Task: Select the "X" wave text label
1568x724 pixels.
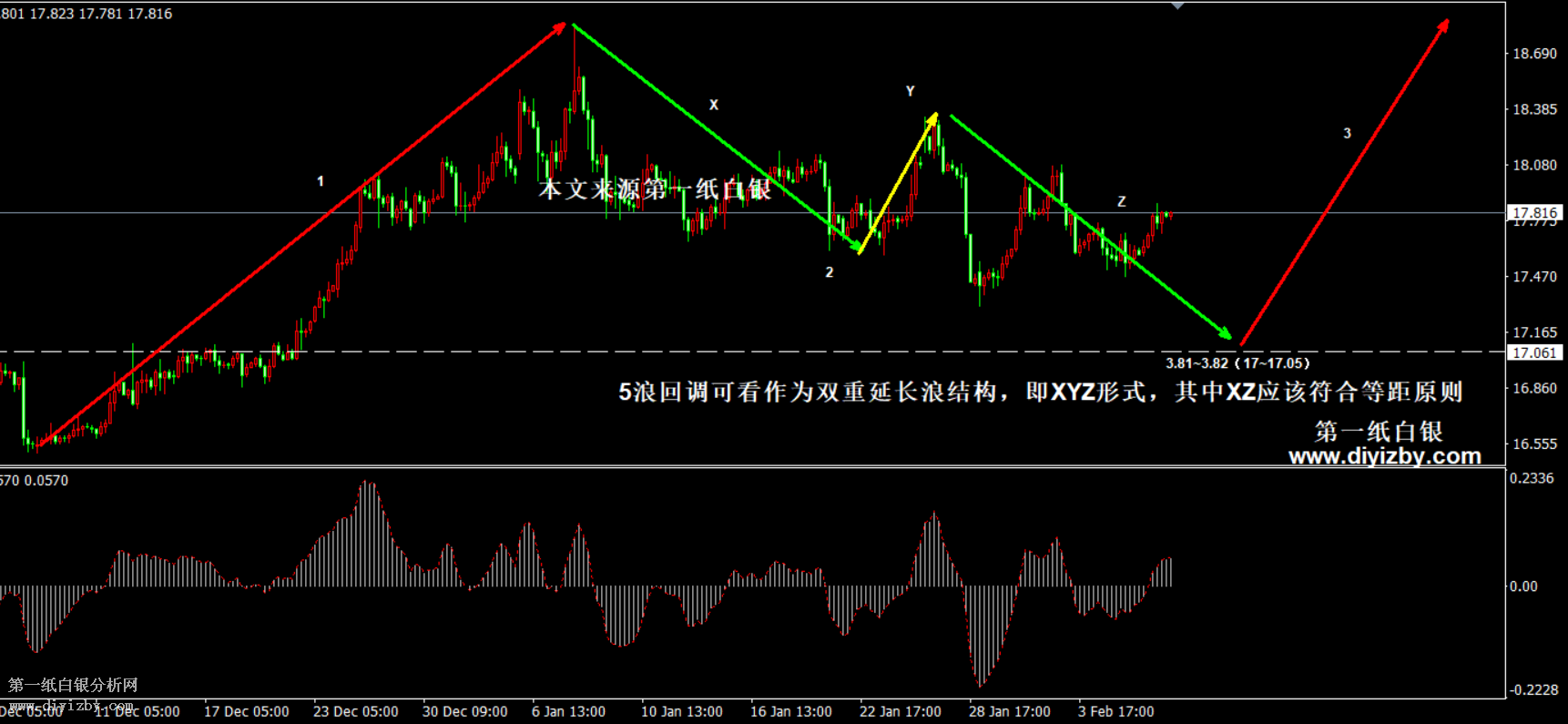Action: click(714, 106)
